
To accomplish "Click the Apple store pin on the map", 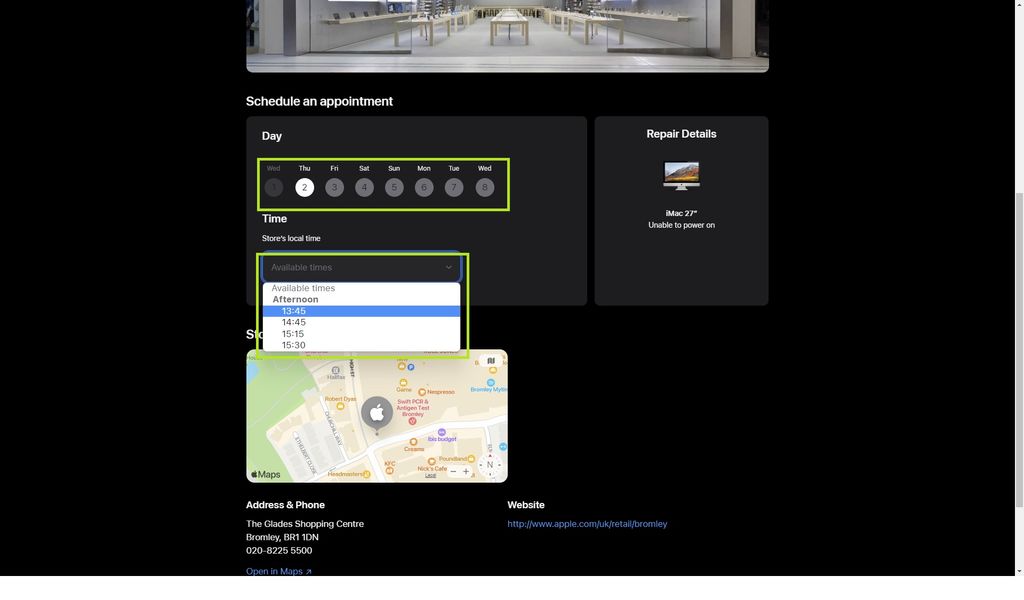I will [x=377, y=413].
